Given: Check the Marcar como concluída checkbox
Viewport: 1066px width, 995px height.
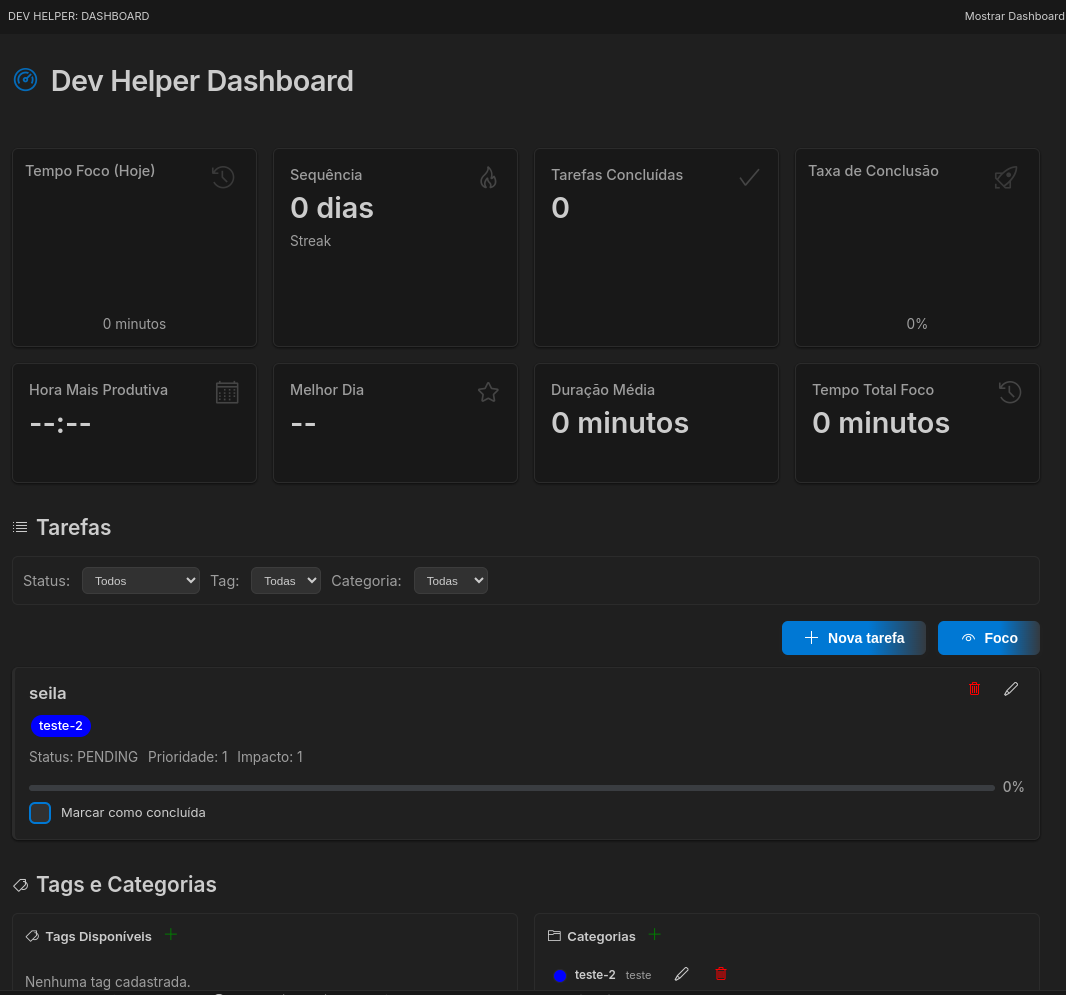Looking at the screenshot, I should (x=40, y=813).
